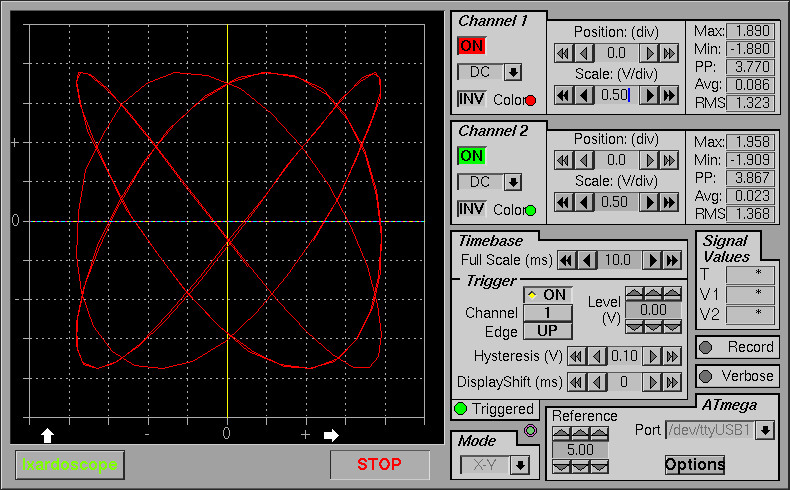Click Channel 2 Position single right arrow

[649, 160]
